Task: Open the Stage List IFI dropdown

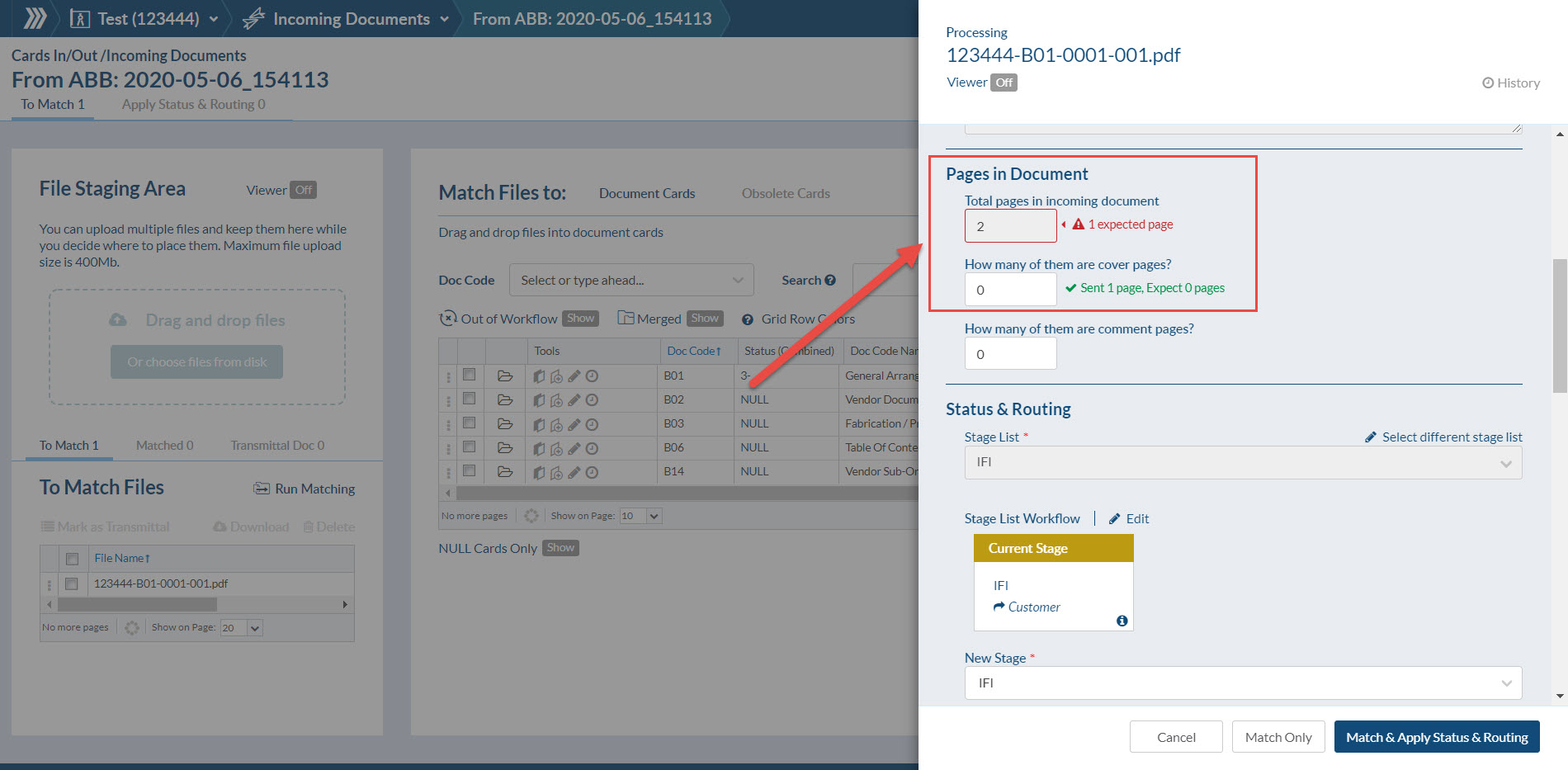Action: 1243,462
